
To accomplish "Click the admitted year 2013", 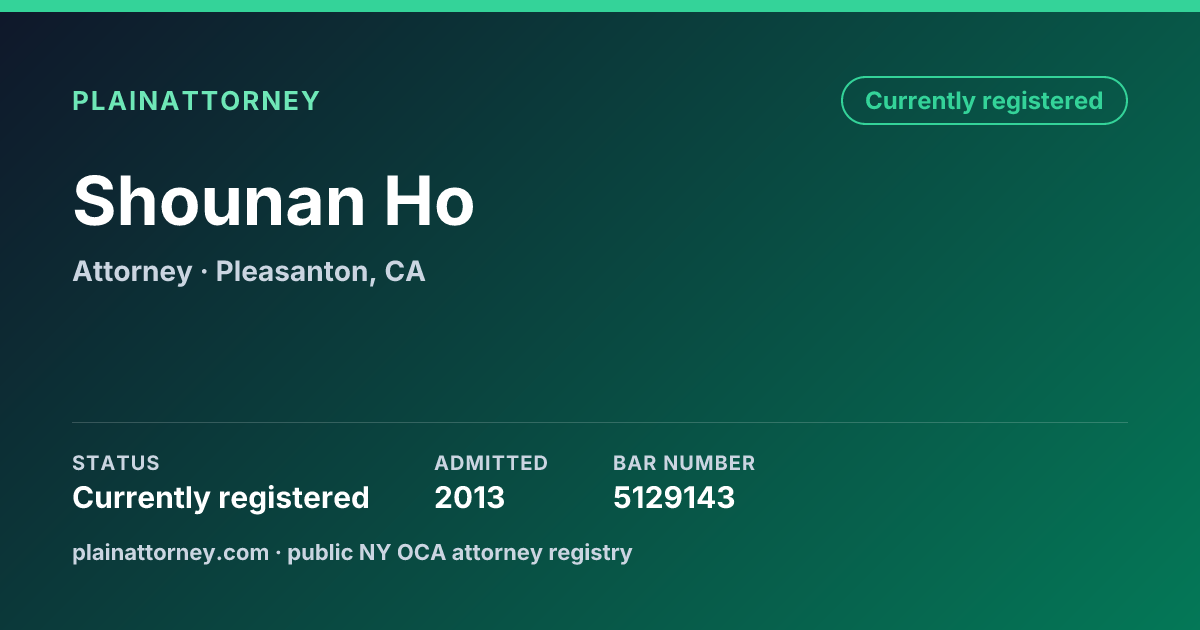I will (x=469, y=497).
